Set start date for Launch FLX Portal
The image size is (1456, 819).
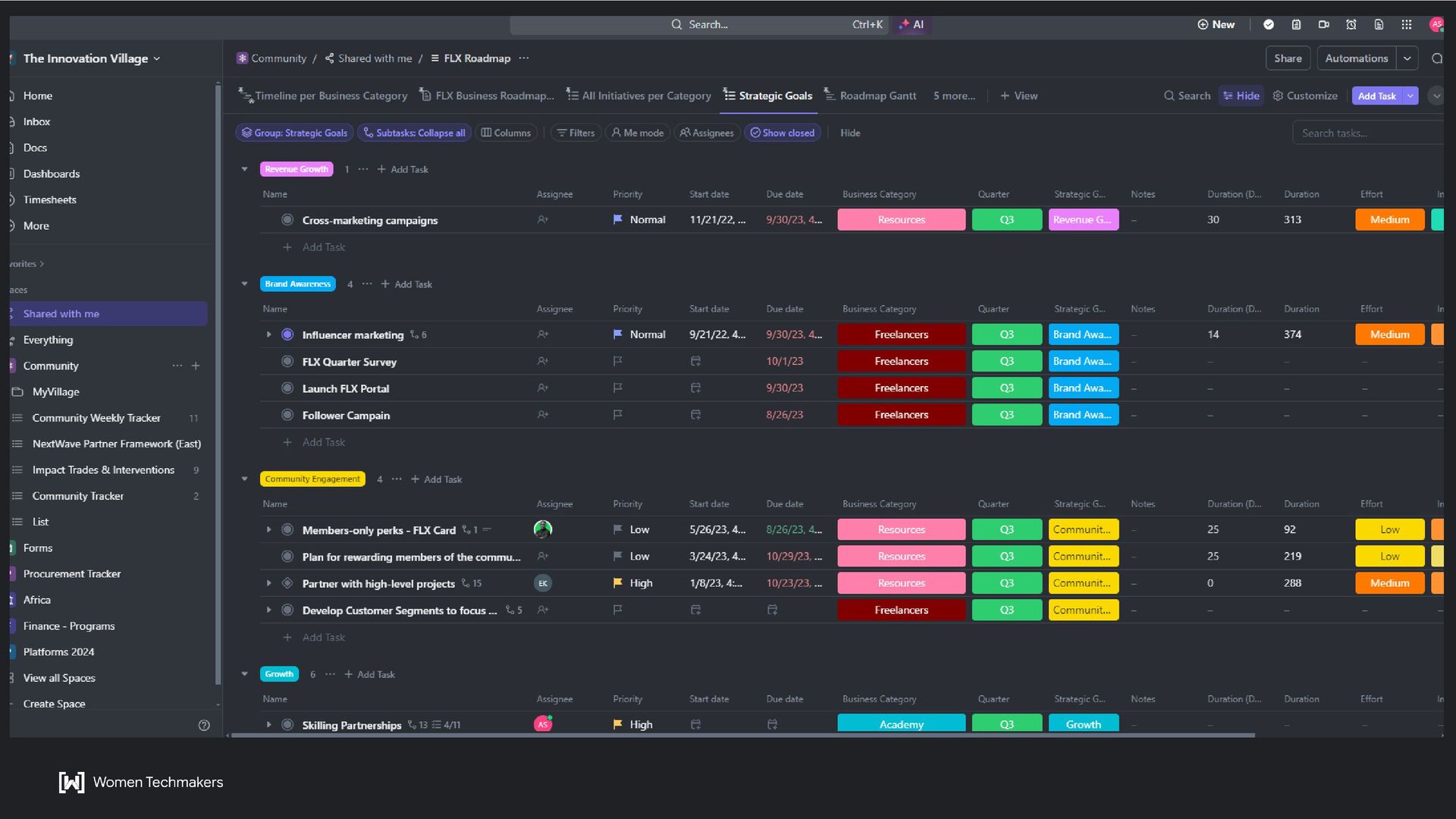(x=695, y=388)
